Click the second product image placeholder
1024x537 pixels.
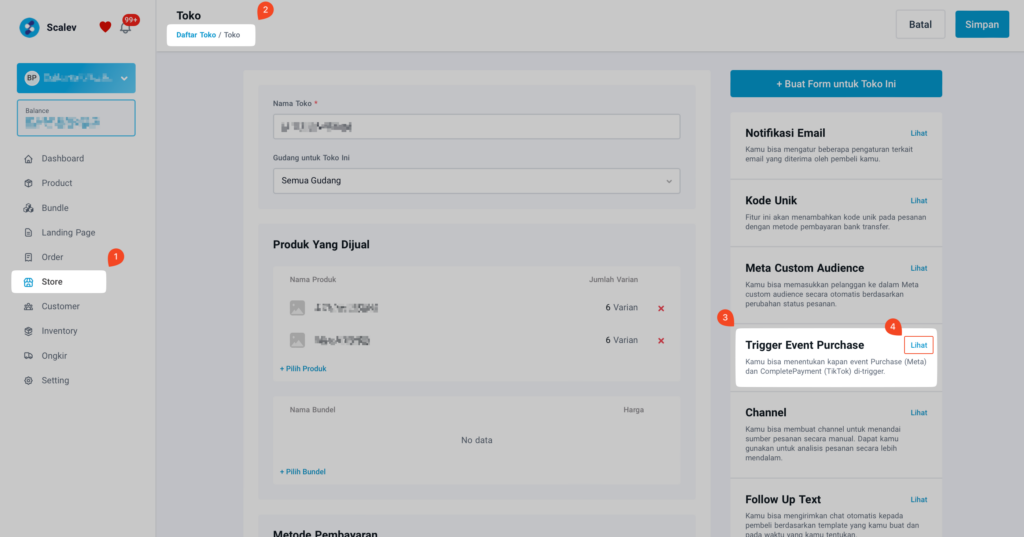coord(297,340)
